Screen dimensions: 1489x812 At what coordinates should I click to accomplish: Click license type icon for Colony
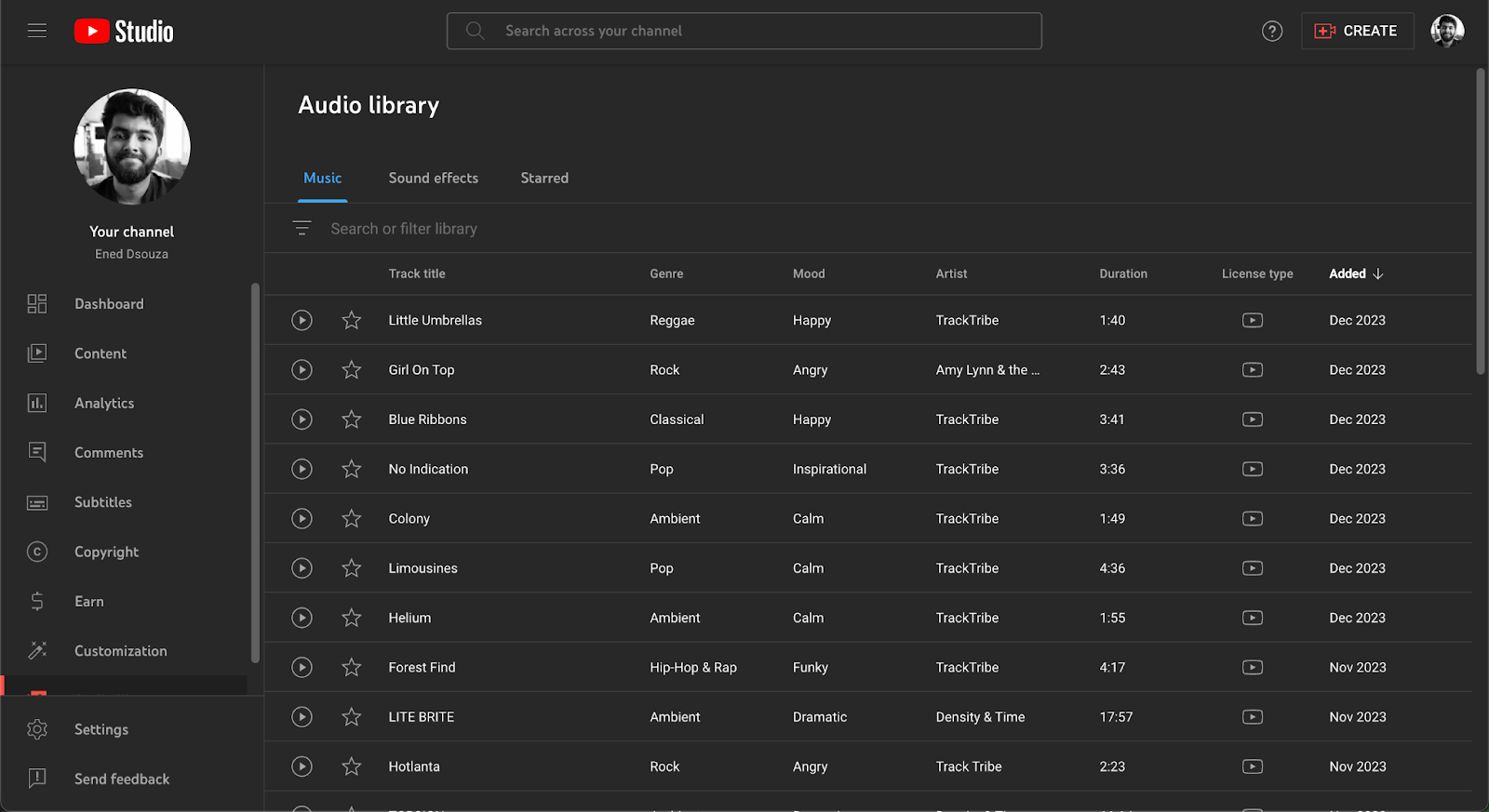click(x=1253, y=518)
